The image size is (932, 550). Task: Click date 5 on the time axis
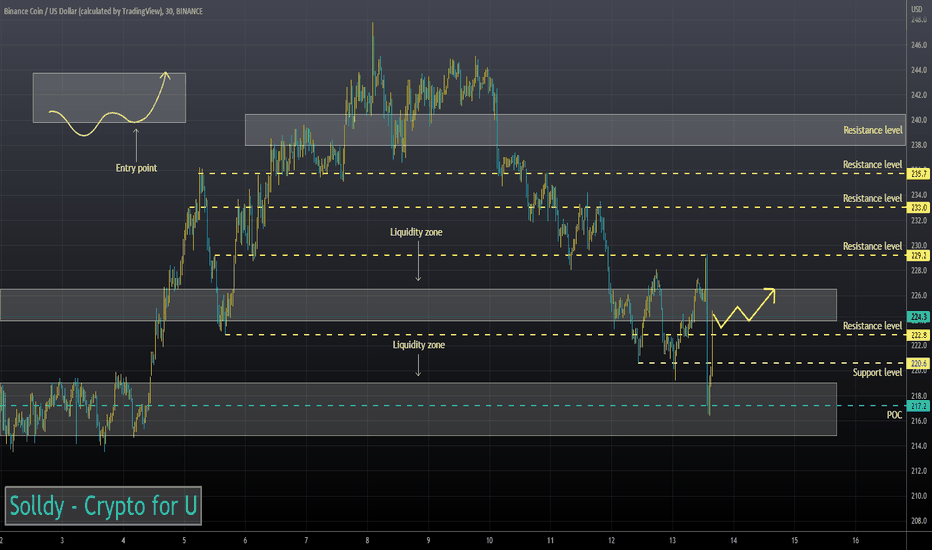(x=184, y=540)
